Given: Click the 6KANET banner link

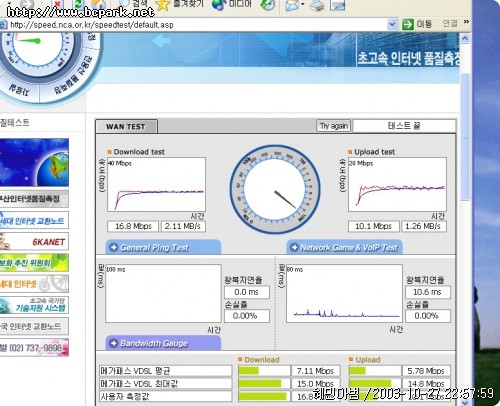Looking at the screenshot, I should point(34,242).
